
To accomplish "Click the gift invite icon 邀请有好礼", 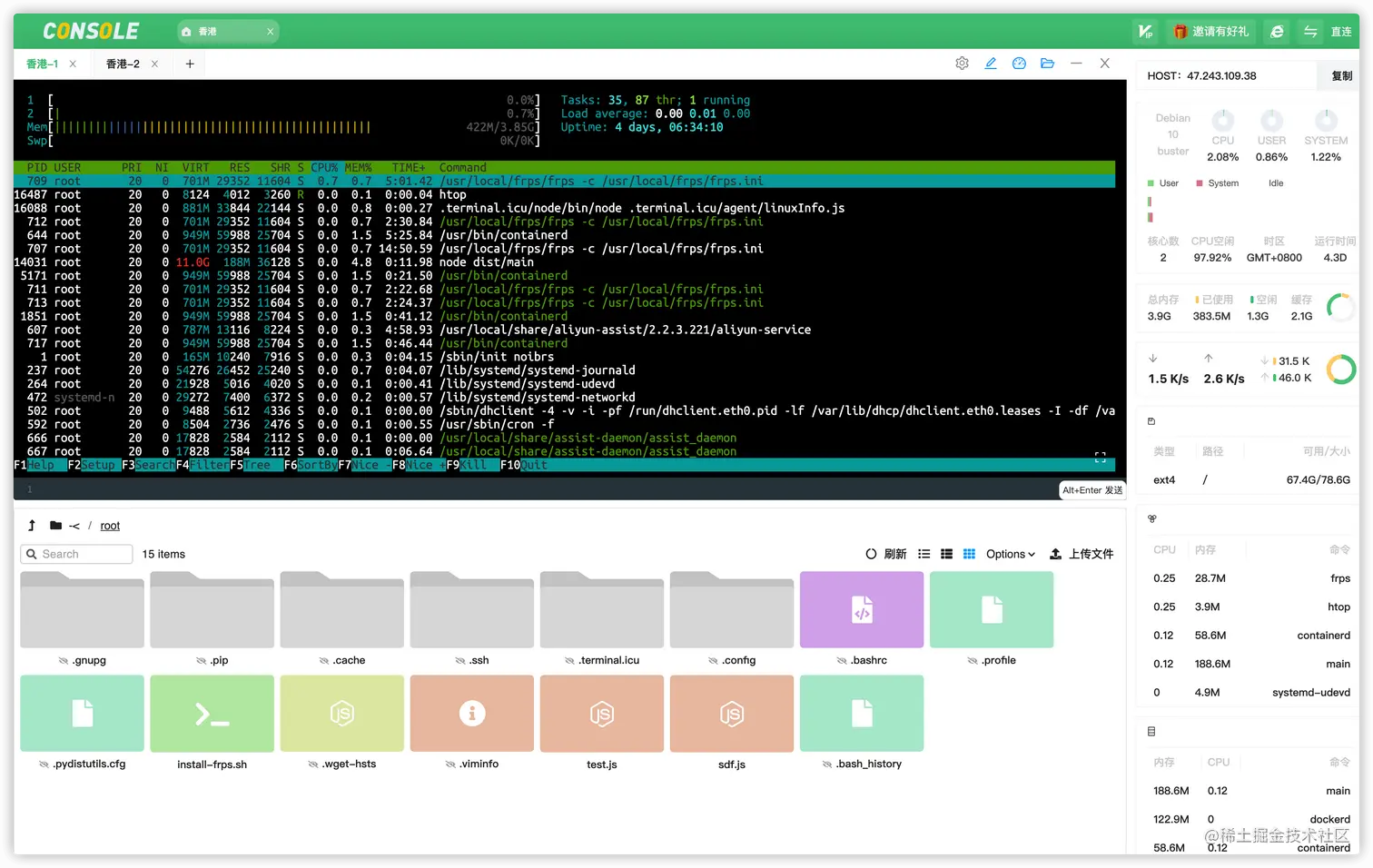I will tap(1211, 32).
